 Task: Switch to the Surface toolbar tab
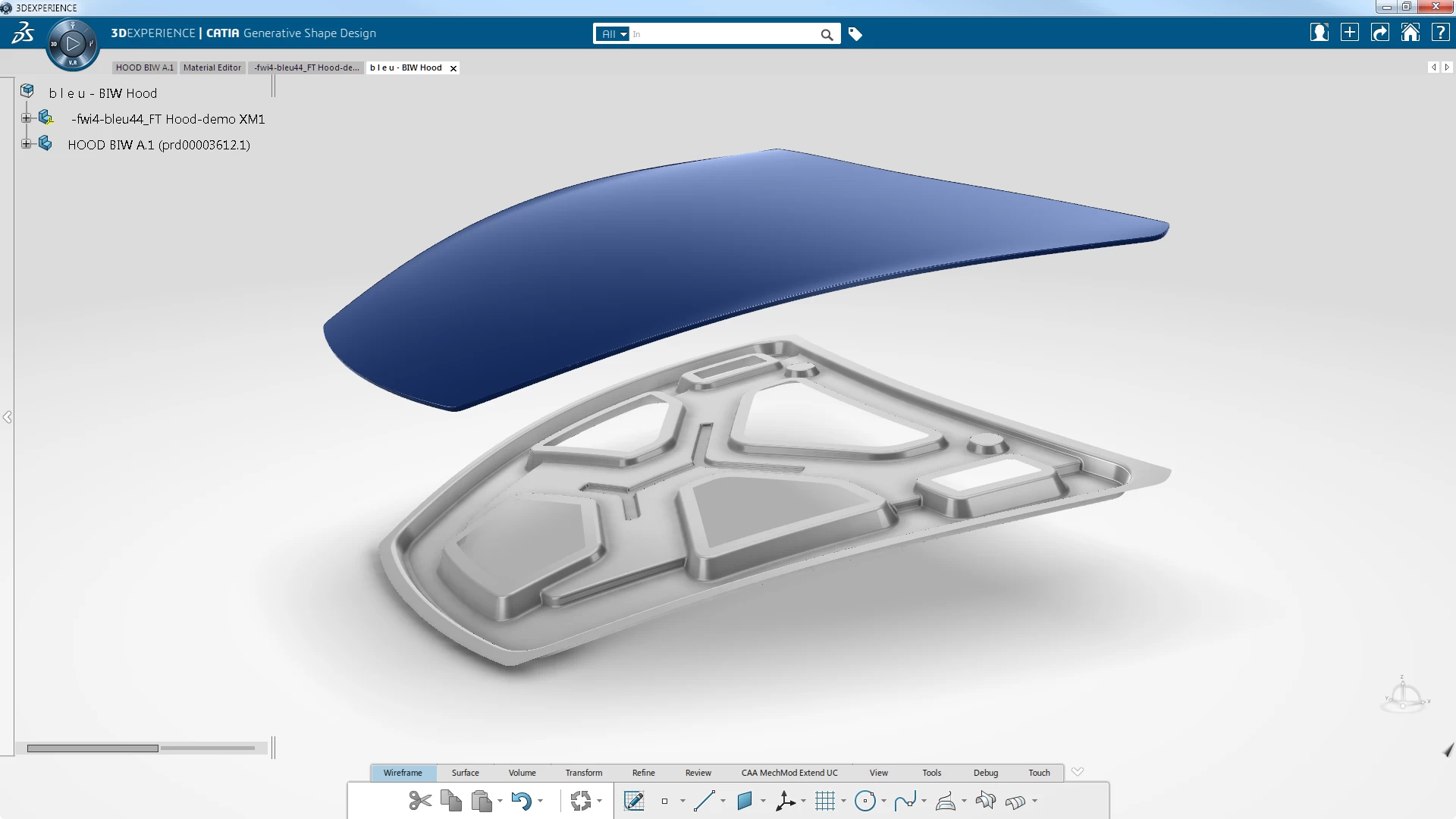click(465, 773)
